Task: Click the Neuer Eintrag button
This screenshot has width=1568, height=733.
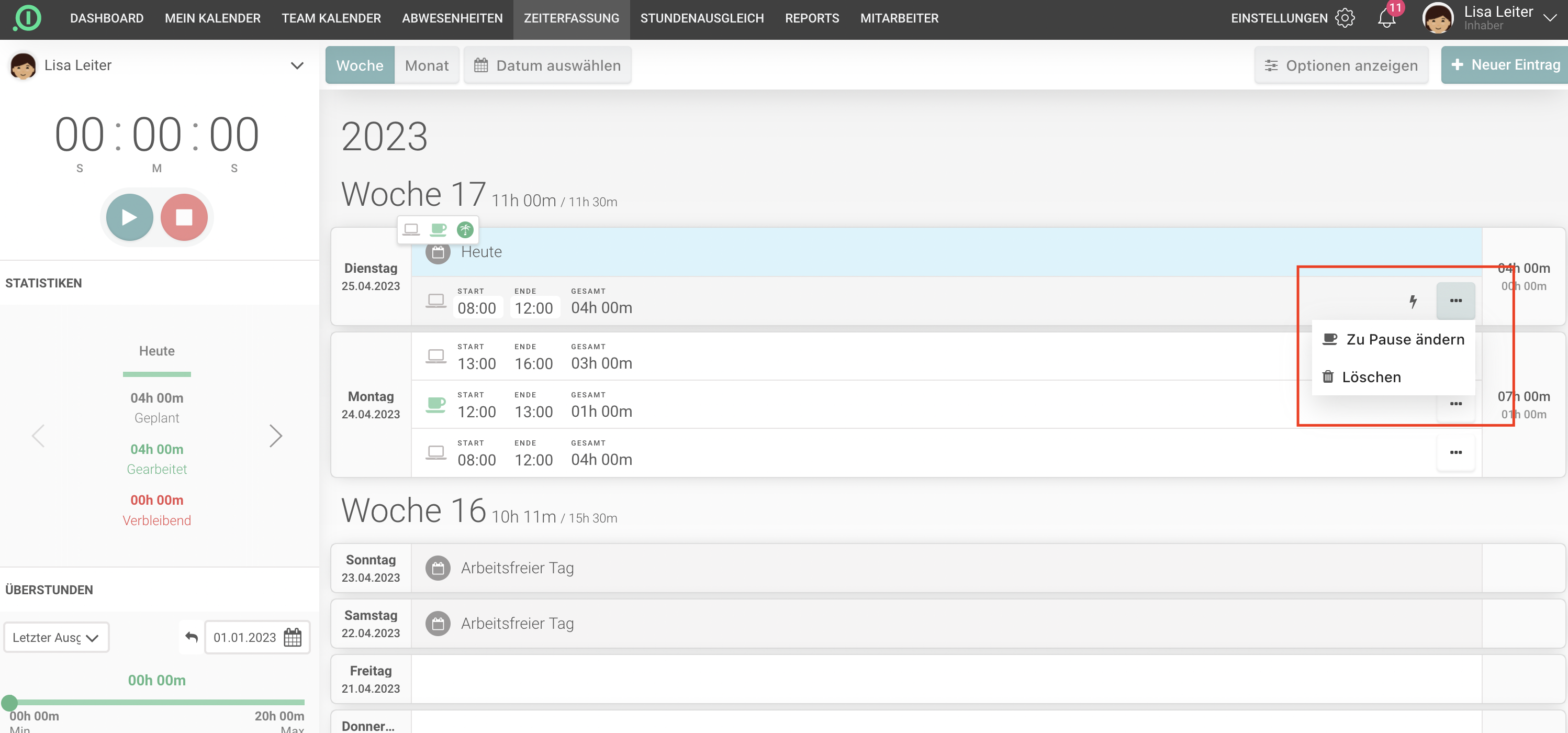Action: pyautogui.click(x=1505, y=65)
